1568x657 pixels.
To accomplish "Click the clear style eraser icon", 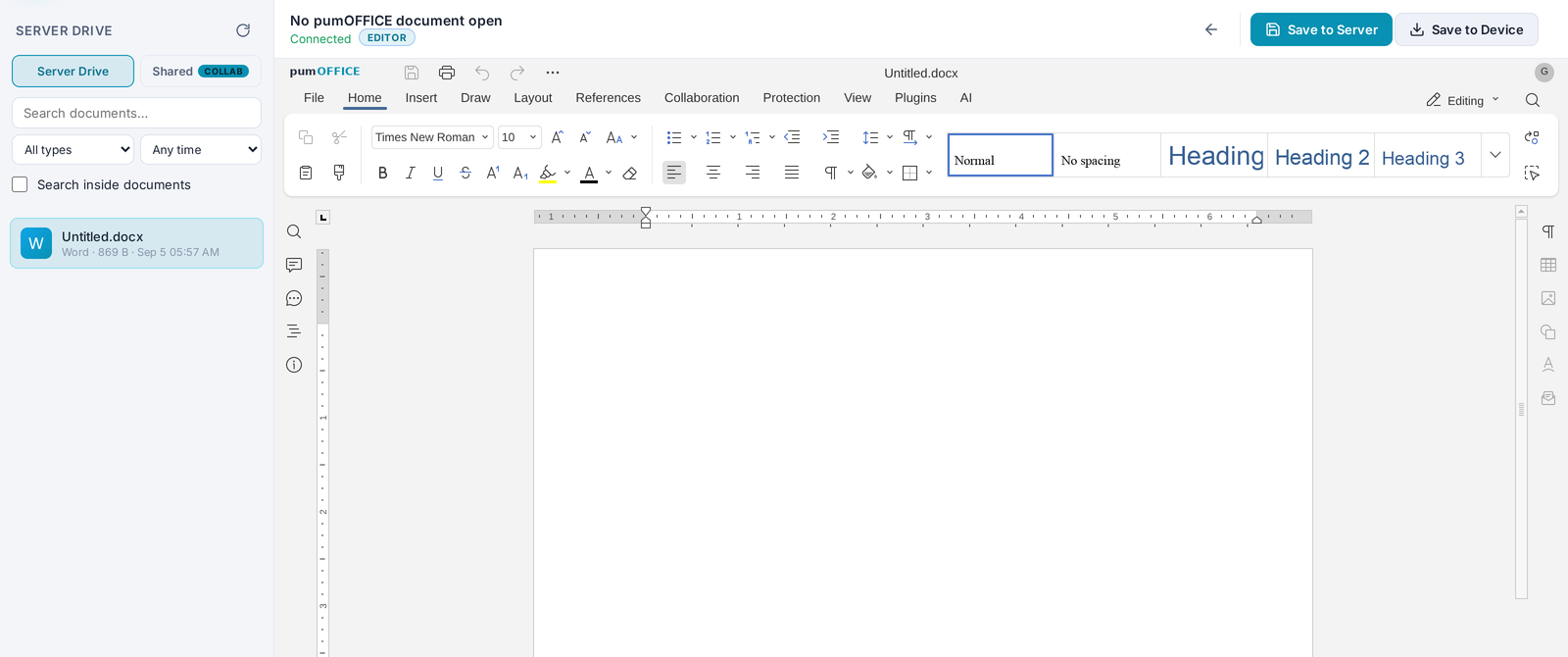I will click(630, 173).
